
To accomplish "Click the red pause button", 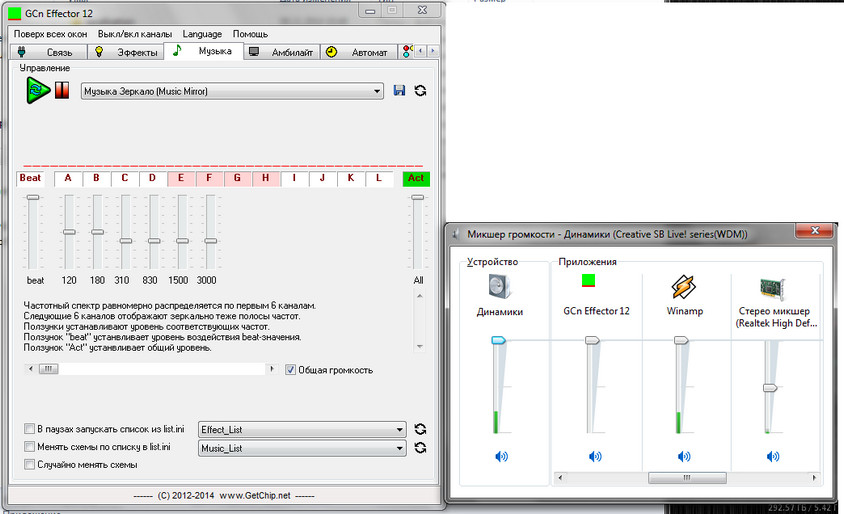I will coord(62,91).
